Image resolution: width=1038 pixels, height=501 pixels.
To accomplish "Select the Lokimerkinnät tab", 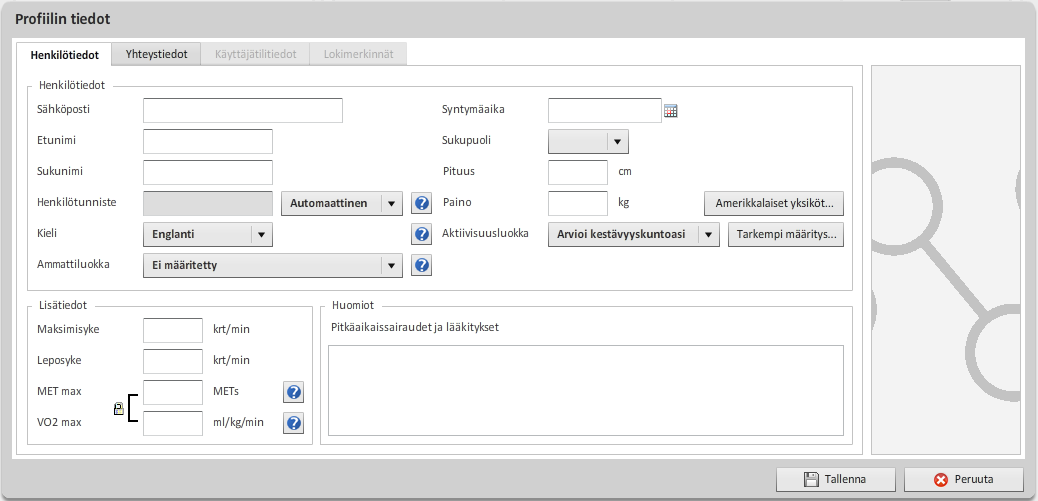I will coord(358,54).
